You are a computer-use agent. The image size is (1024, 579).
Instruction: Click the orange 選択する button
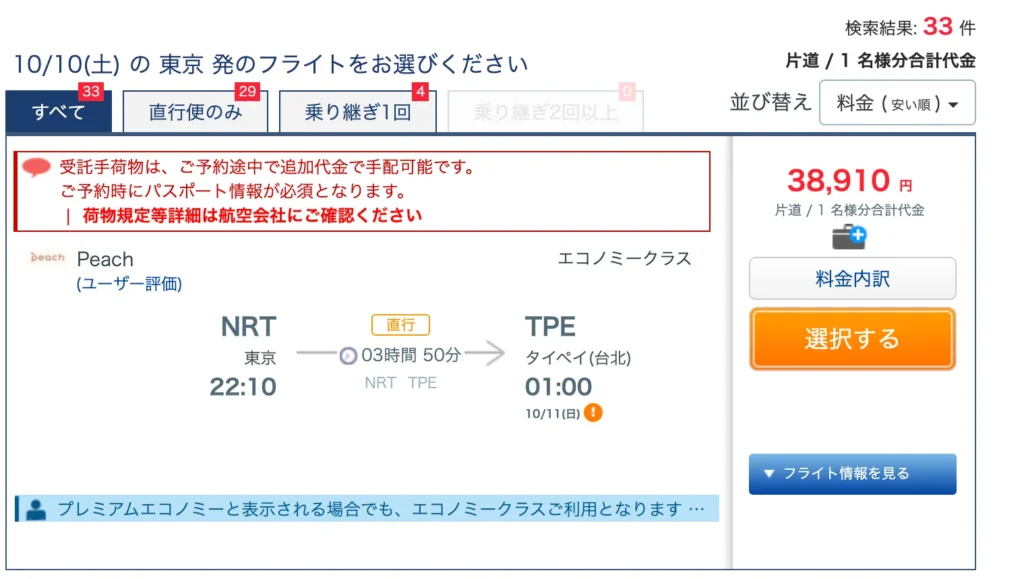click(x=852, y=339)
